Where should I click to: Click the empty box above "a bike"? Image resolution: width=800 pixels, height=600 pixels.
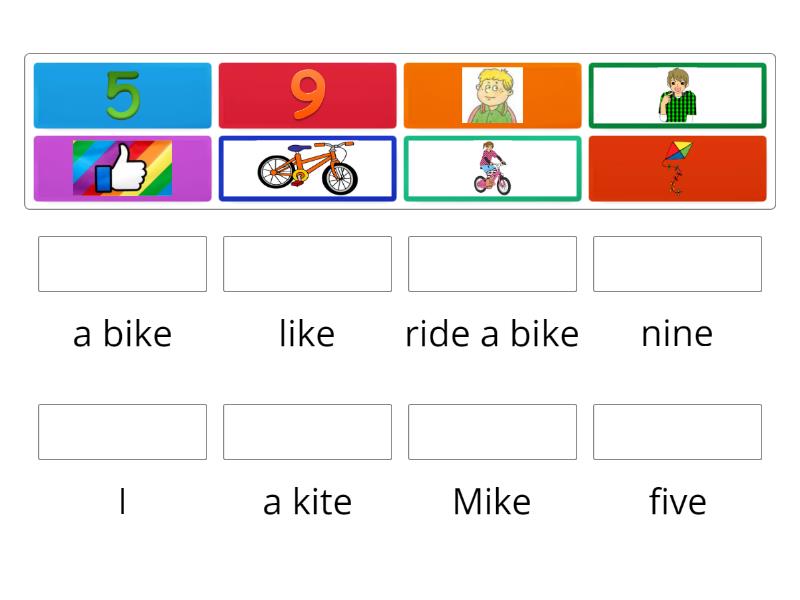pos(122,264)
